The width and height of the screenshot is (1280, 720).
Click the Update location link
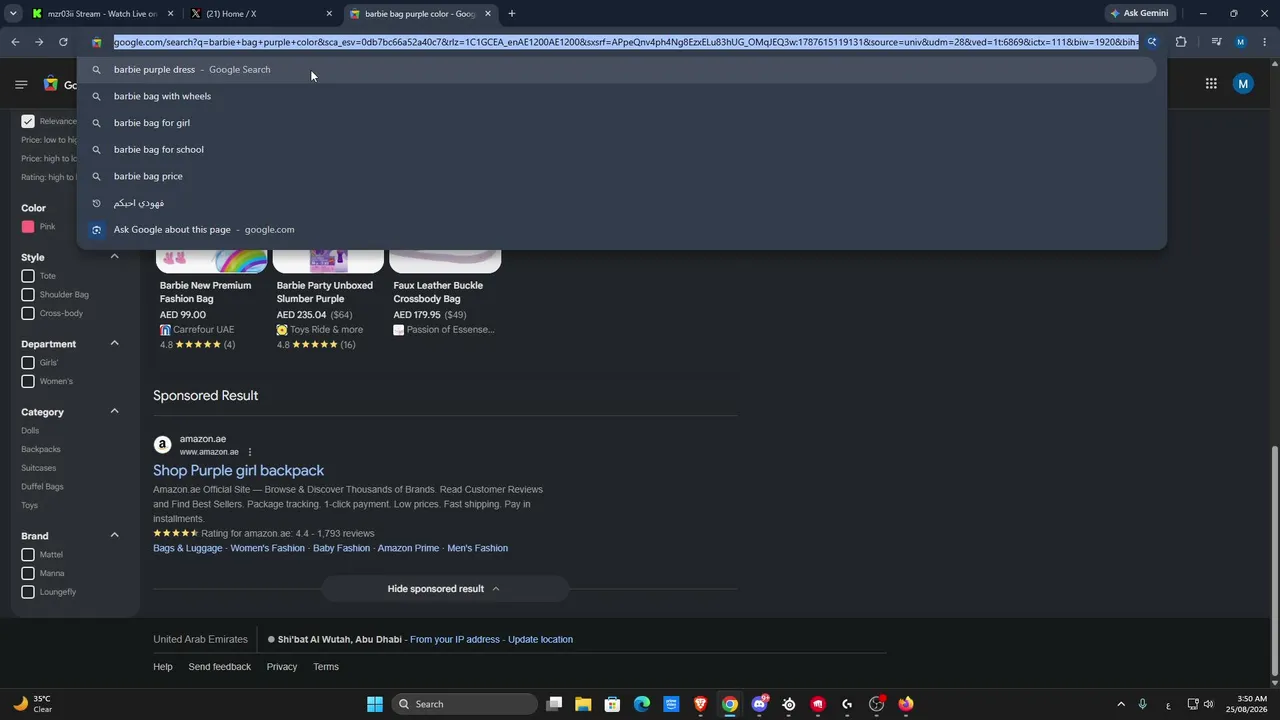coord(540,640)
